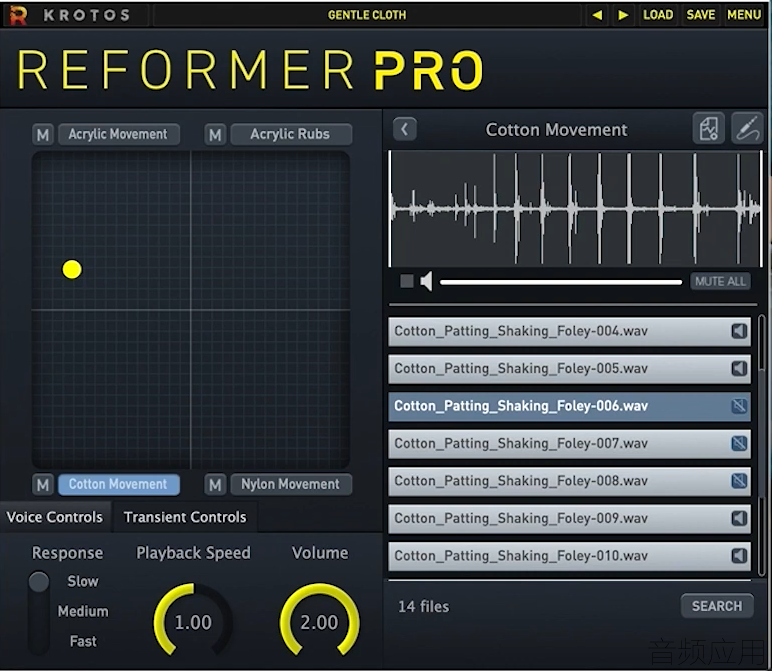772x671 pixels.
Task: Stop preview playback square button
Action: point(407,281)
